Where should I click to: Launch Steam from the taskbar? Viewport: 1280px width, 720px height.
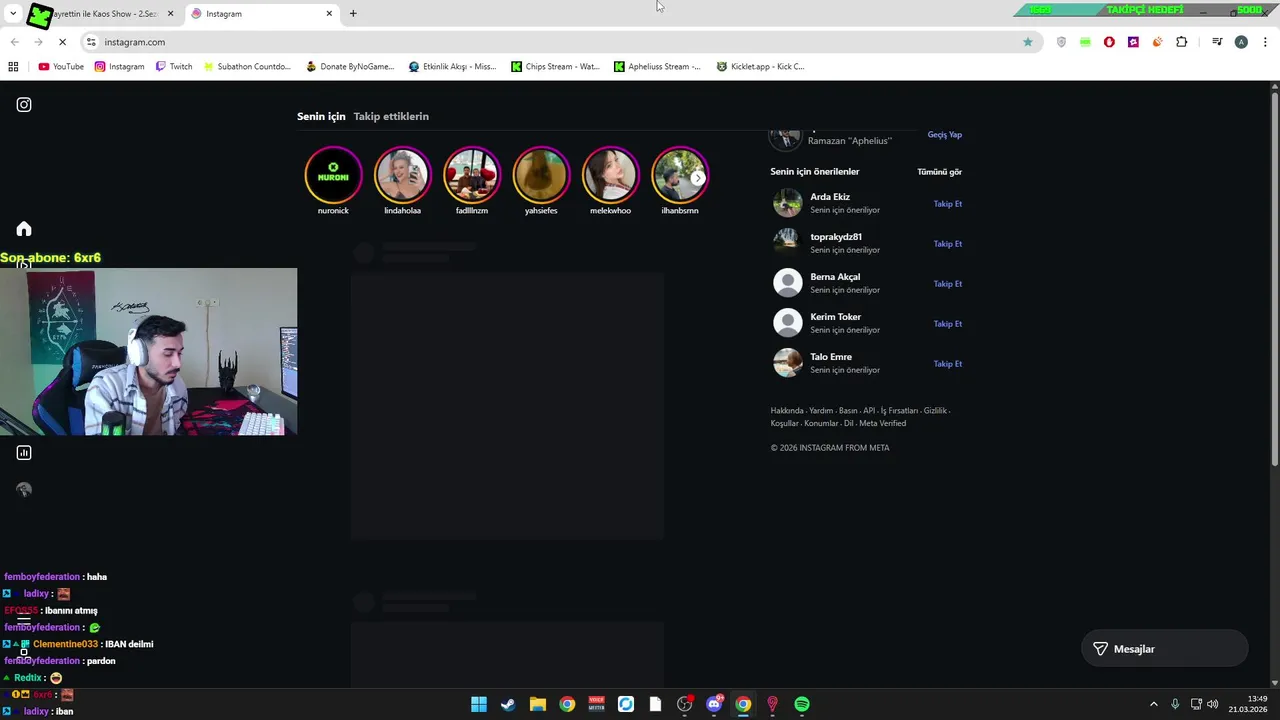point(508,704)
